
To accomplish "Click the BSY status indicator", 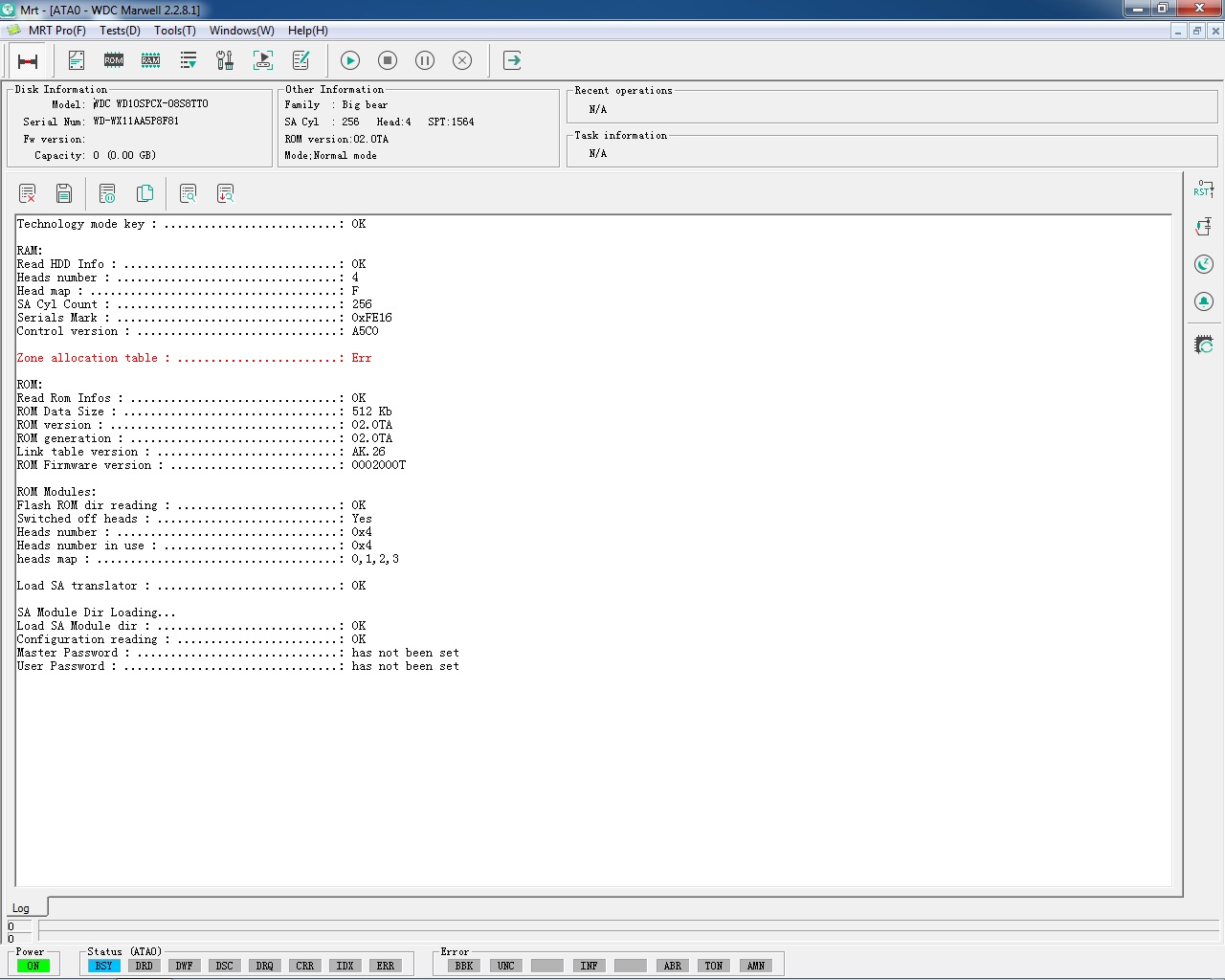I will click(103, 966).
